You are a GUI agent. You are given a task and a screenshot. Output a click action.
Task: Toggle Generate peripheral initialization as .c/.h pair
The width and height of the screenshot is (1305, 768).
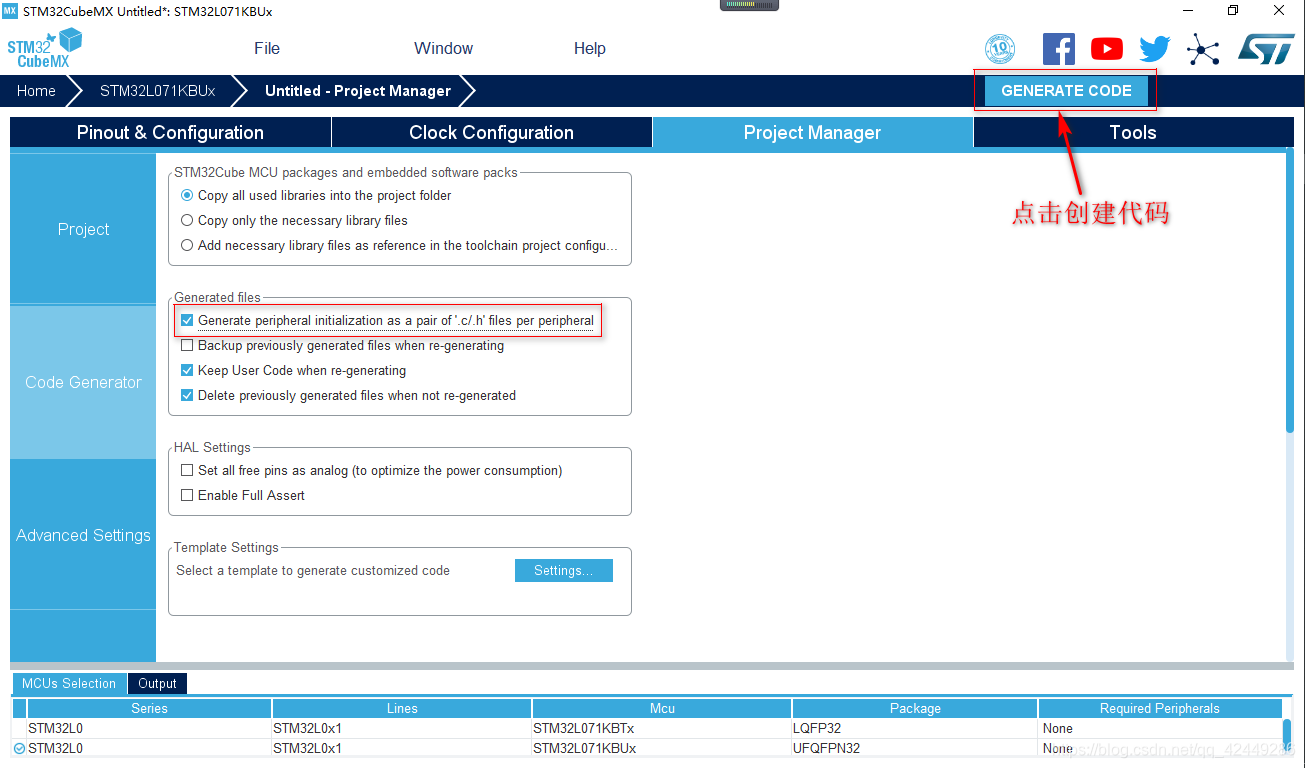[187, 321]
